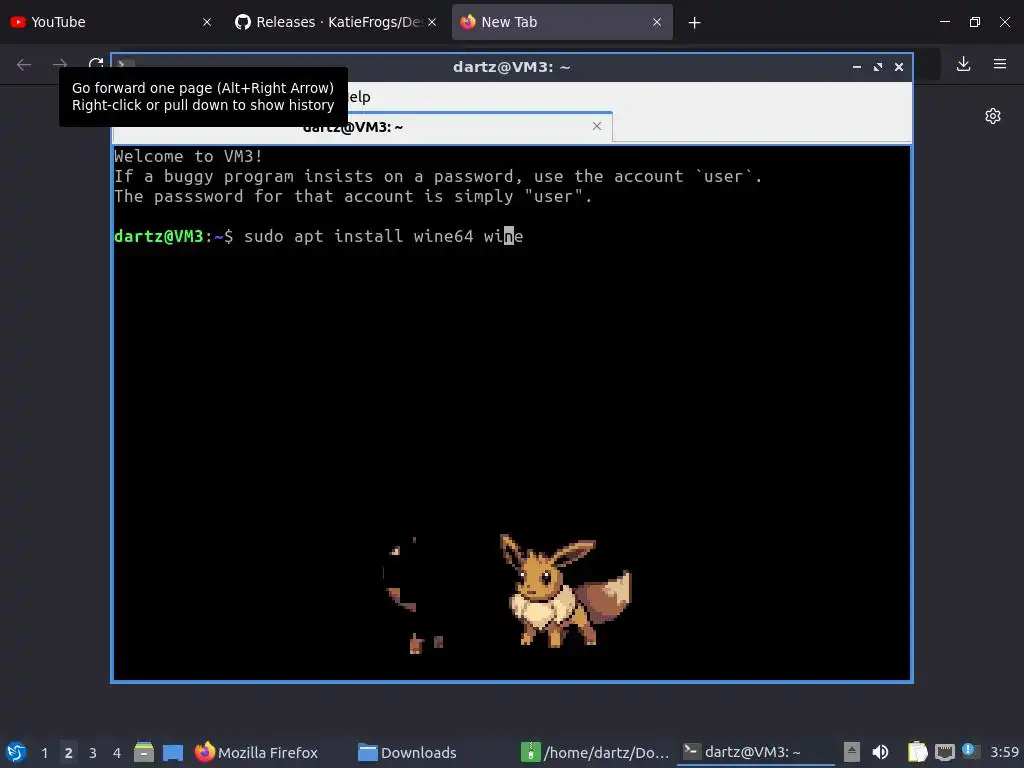
Task: Switch to the YouTube browser tab
Action: (x=111, y=22)
